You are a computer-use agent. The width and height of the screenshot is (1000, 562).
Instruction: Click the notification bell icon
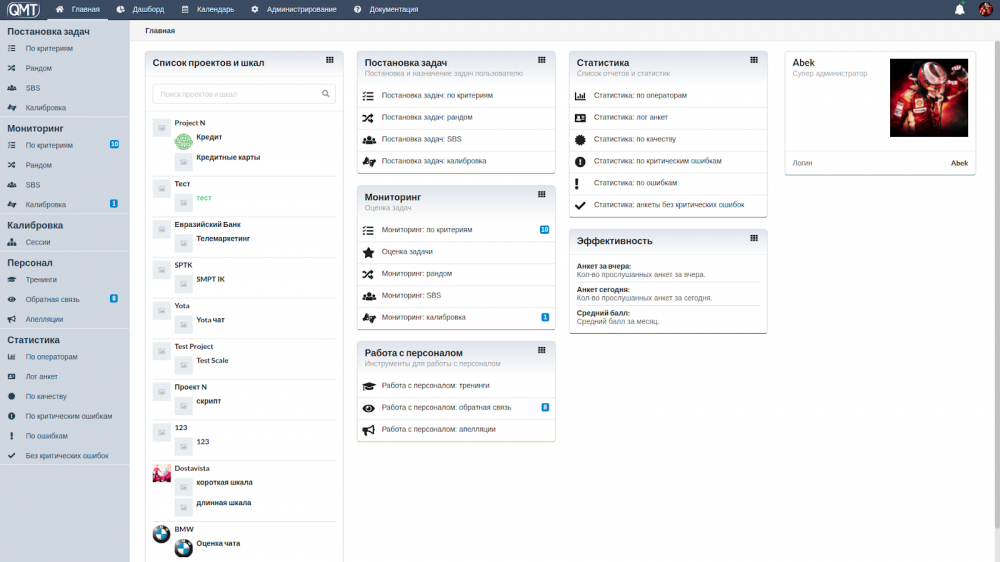click(x=960, y=9)
